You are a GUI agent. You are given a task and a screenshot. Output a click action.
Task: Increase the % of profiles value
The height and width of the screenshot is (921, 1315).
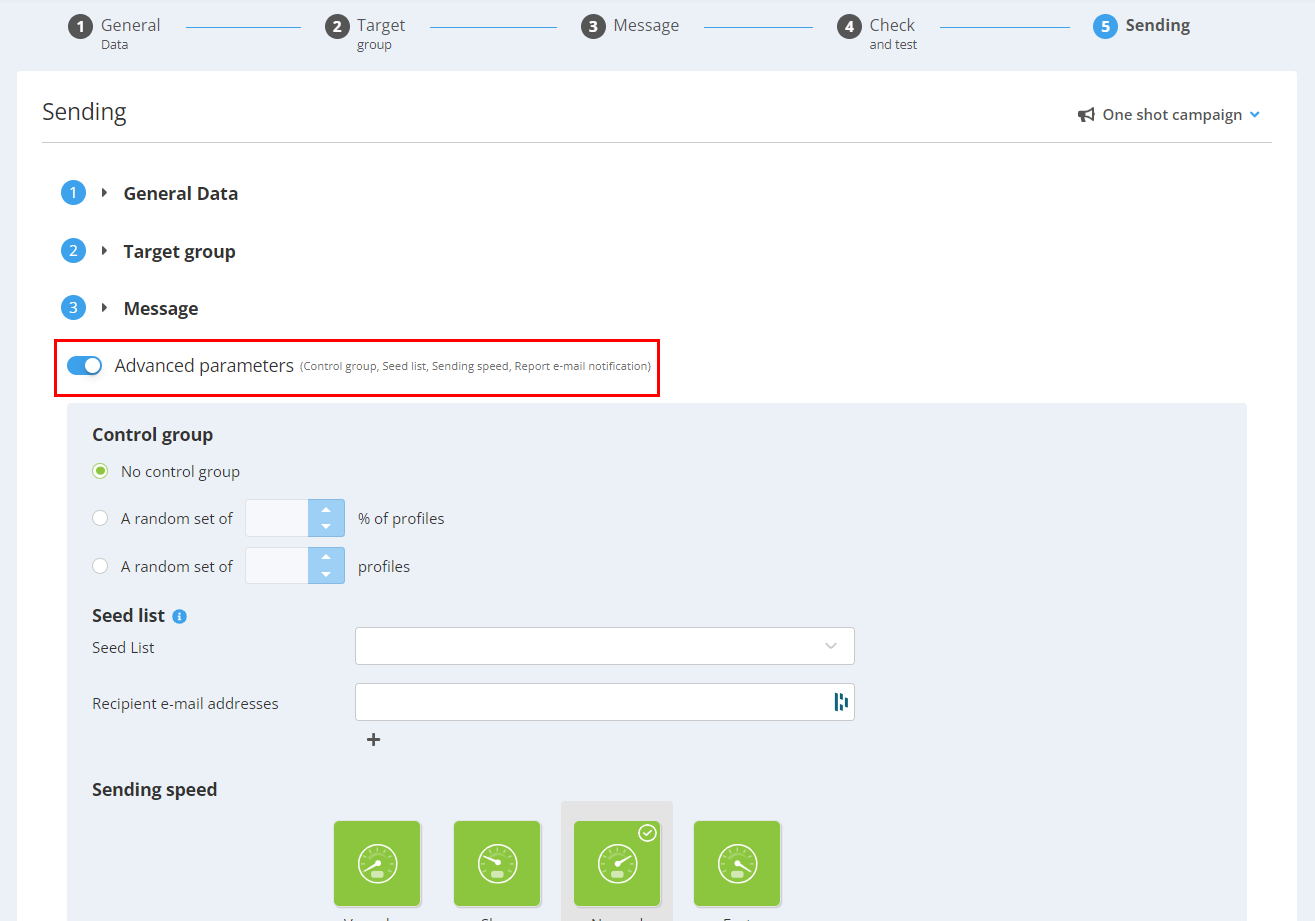point(326,510)
